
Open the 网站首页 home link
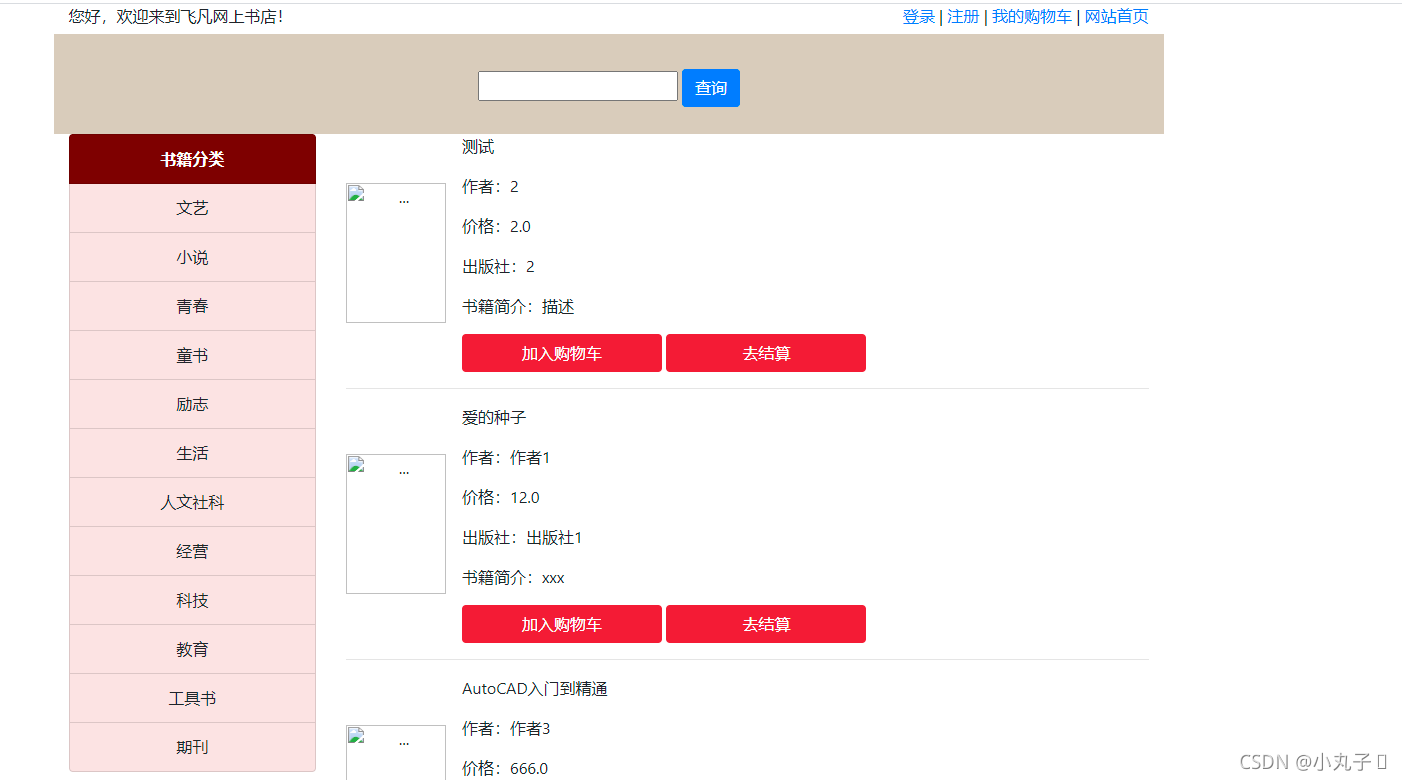point(1117,17)
